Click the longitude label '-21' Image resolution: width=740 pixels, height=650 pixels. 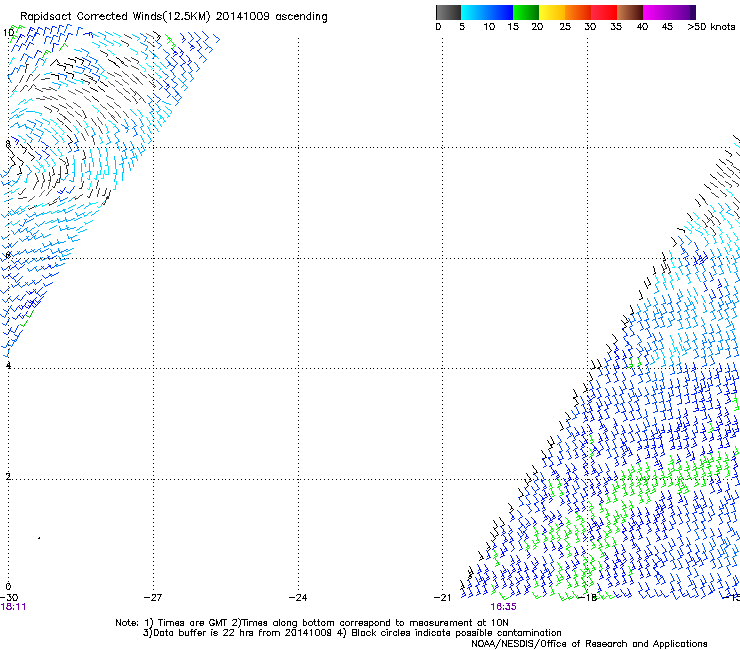pos(442,597)
